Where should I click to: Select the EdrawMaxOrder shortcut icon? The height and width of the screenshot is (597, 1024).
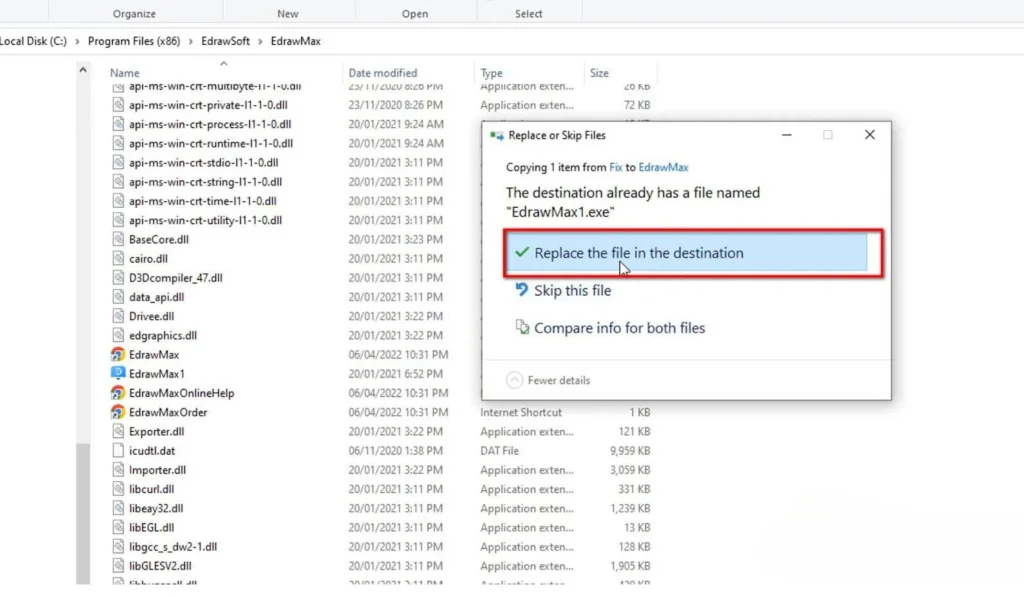(x=118, y=412)
